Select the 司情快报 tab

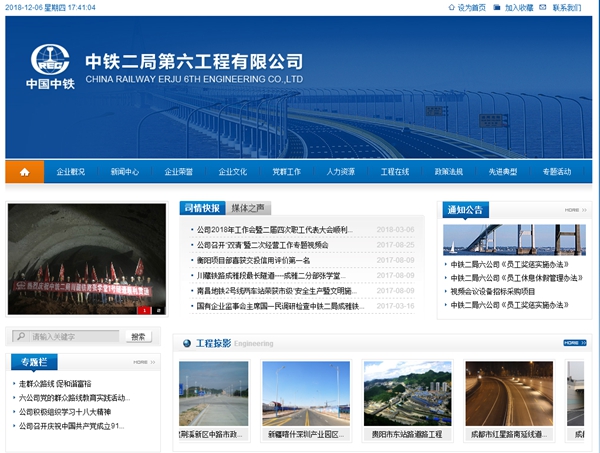pos(202,208)
